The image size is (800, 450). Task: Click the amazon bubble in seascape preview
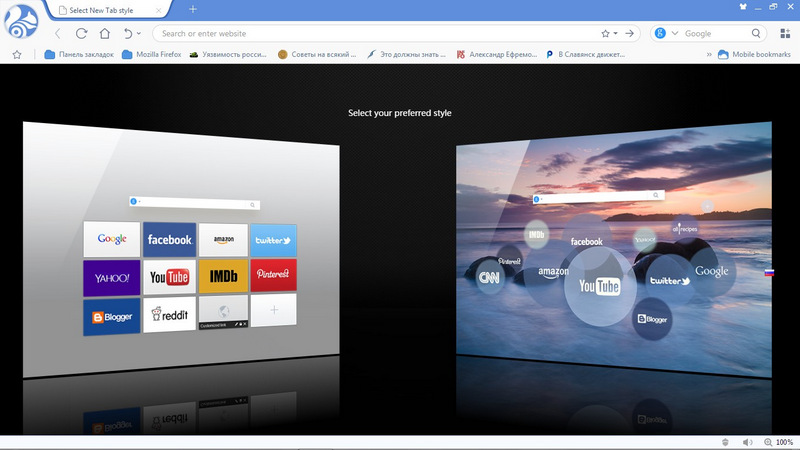tap(554, 273)
